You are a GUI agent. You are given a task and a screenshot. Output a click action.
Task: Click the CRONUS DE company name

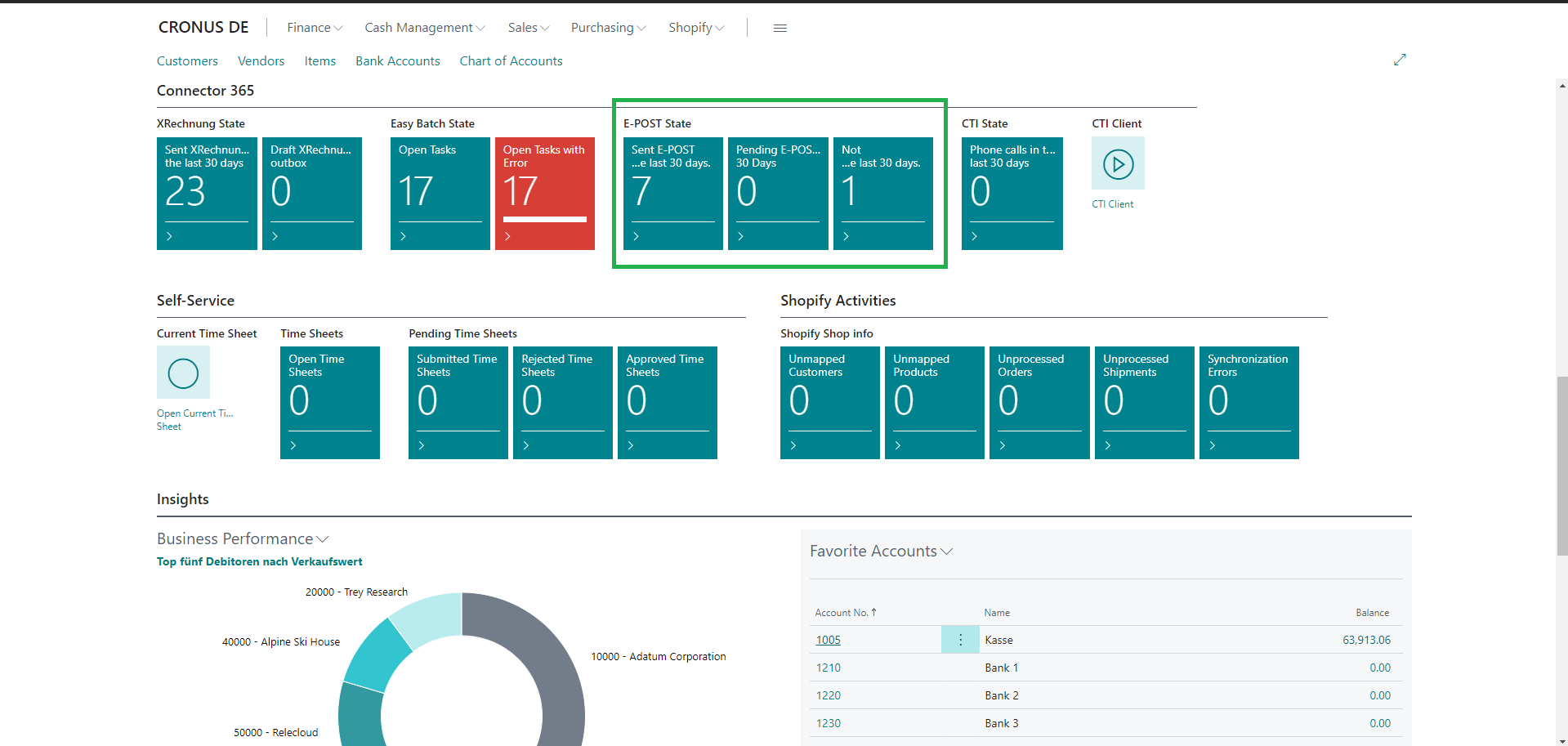tap(203, 28)
